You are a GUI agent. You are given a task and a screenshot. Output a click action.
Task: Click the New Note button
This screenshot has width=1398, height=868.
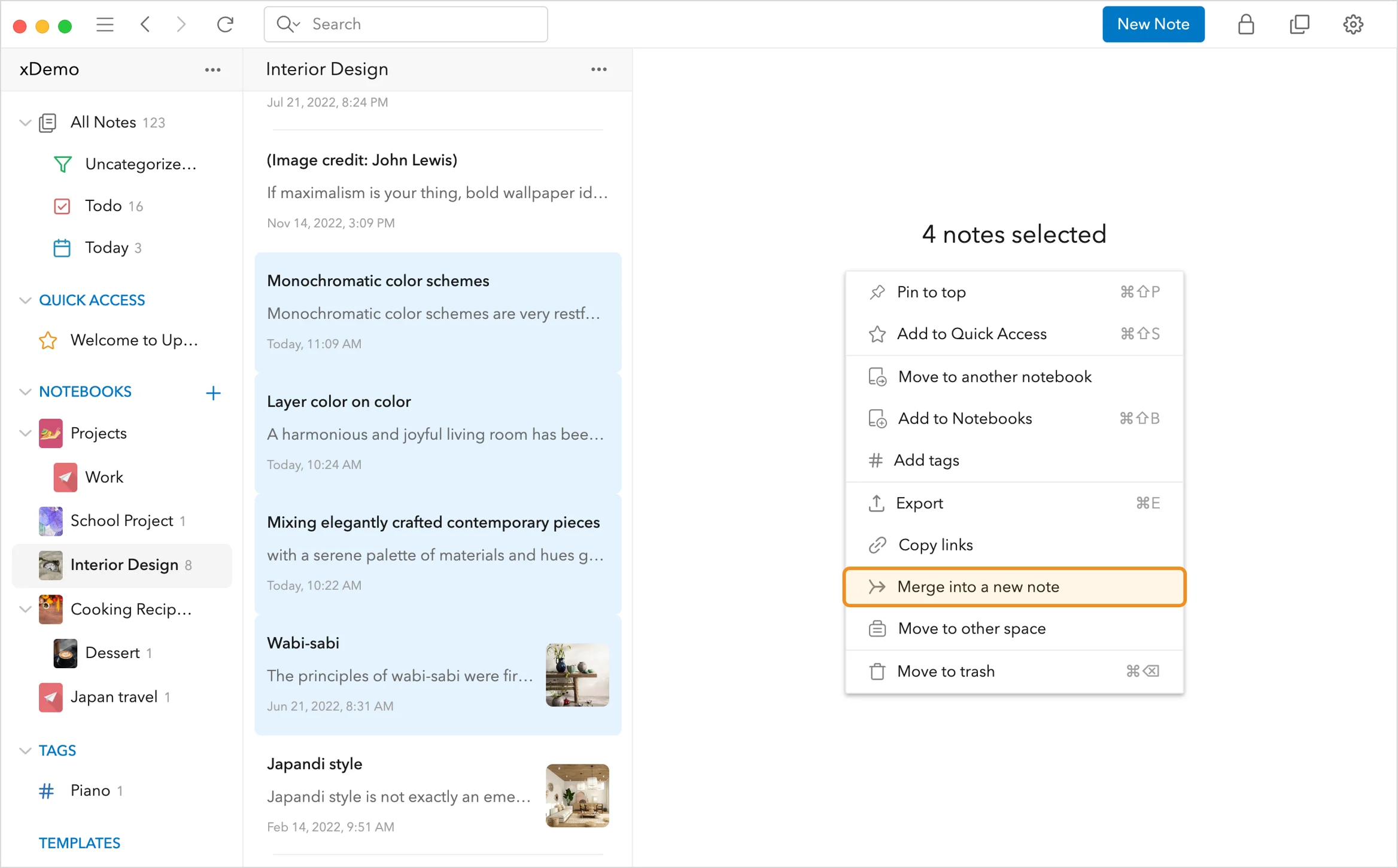1153,25
